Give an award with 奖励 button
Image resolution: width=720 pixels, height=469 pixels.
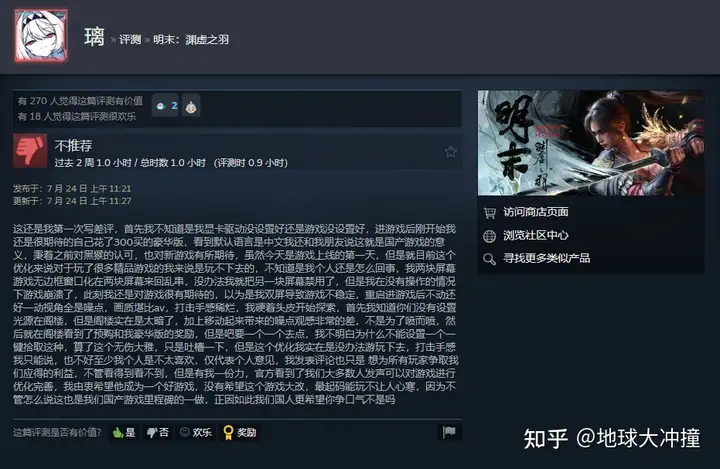240,432
